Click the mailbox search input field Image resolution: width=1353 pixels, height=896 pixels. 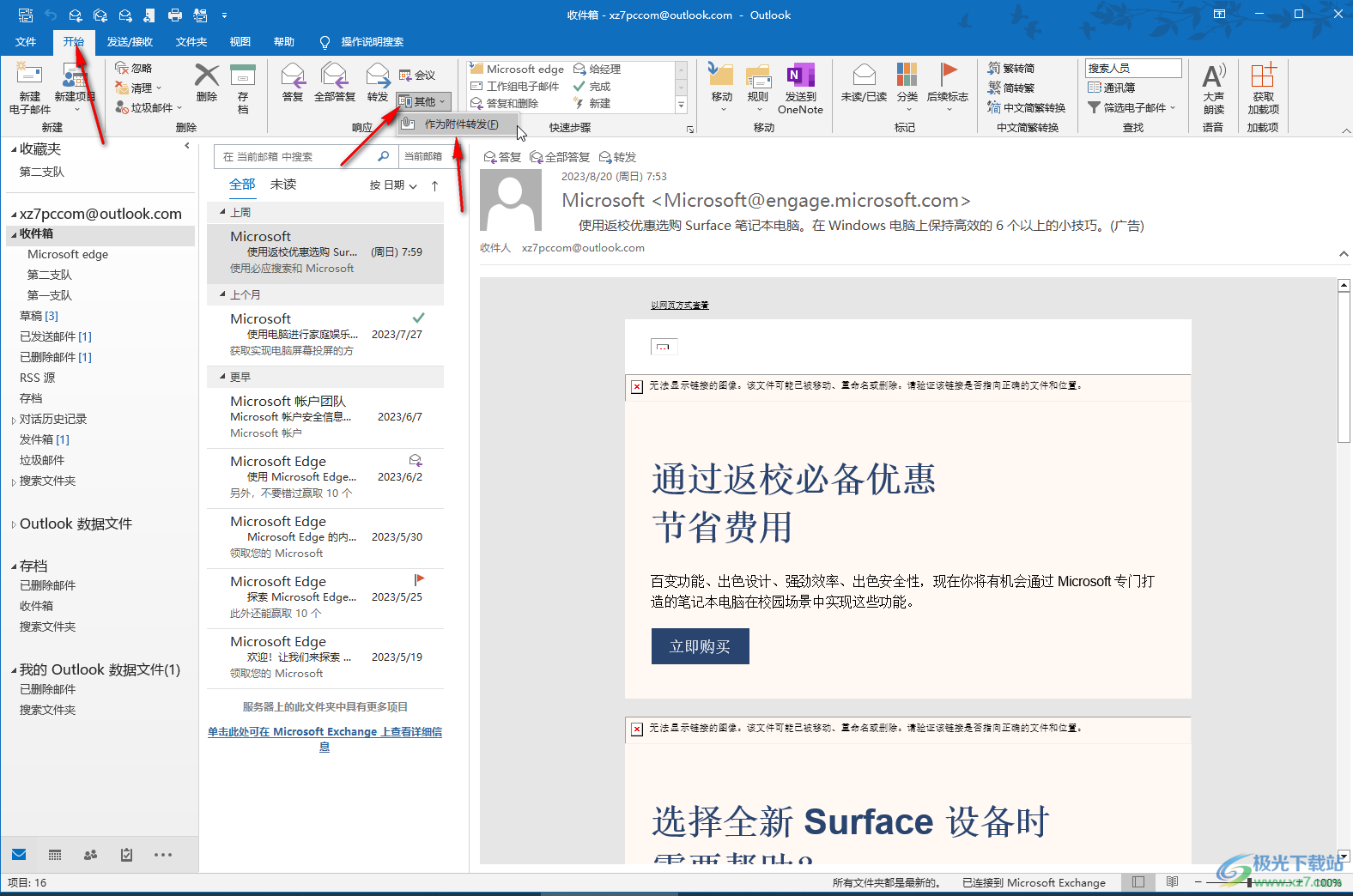coord(297,156)
